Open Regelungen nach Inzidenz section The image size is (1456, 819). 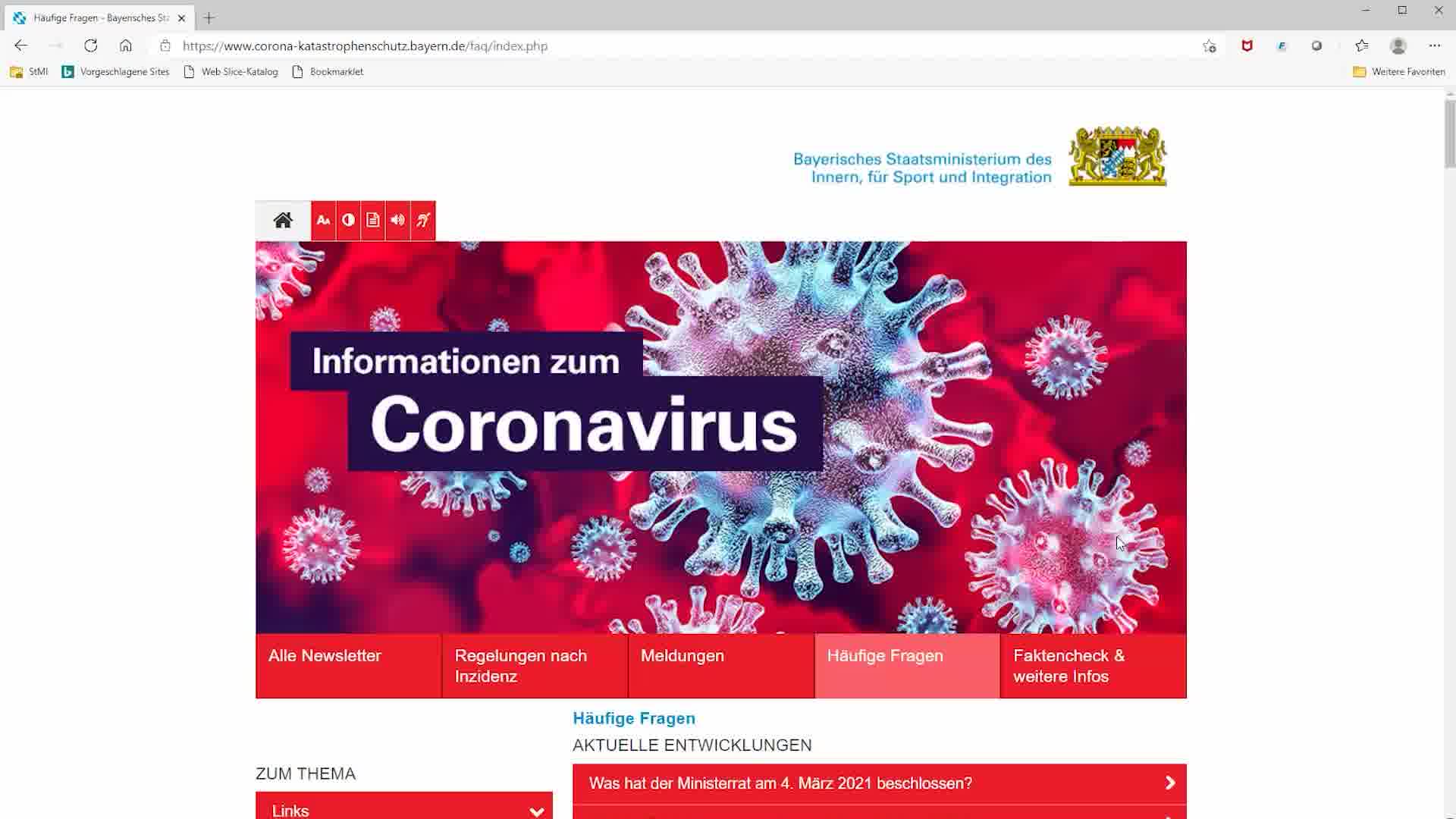535,666
